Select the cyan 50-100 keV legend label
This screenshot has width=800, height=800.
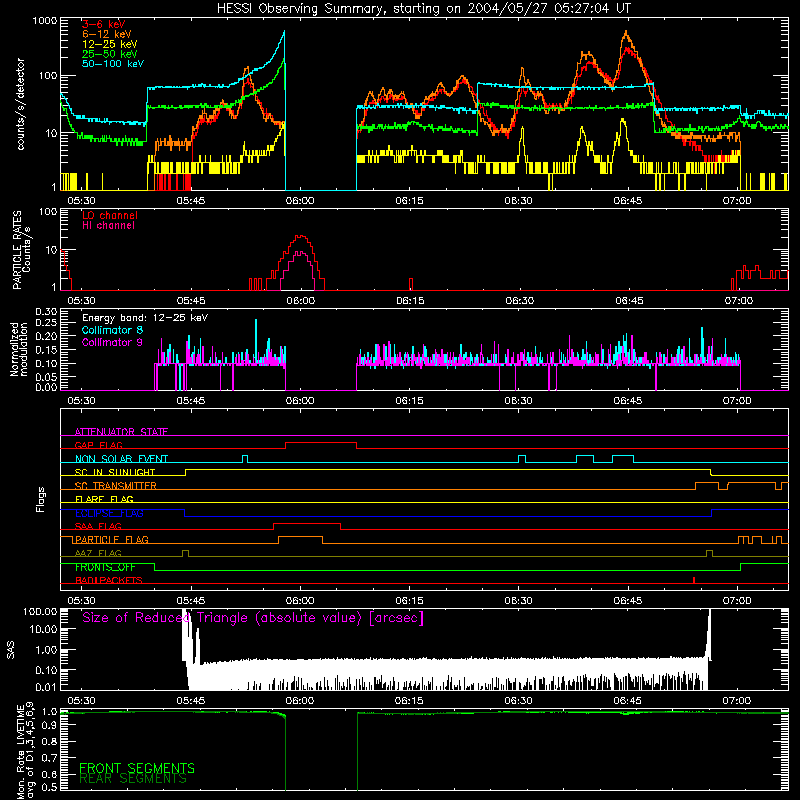point(113,64)
